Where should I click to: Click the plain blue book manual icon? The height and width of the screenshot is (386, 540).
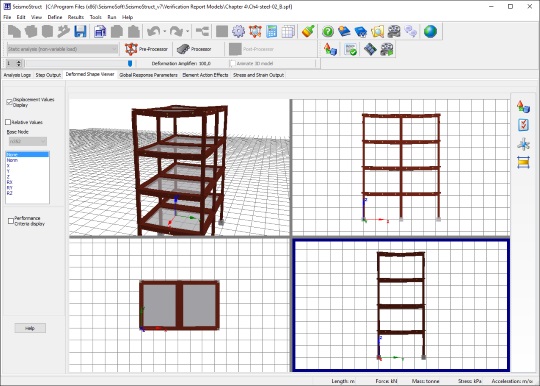click(361, 32)
